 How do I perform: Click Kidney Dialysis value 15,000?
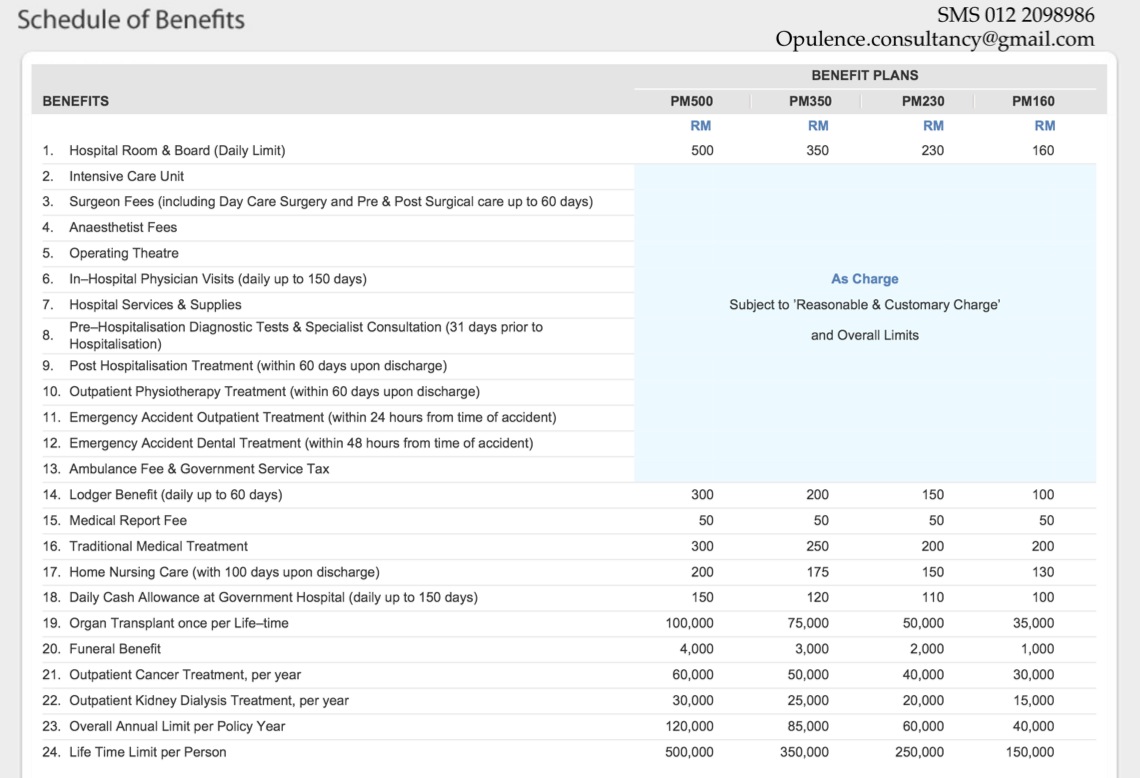click(x=1033, y=701)
